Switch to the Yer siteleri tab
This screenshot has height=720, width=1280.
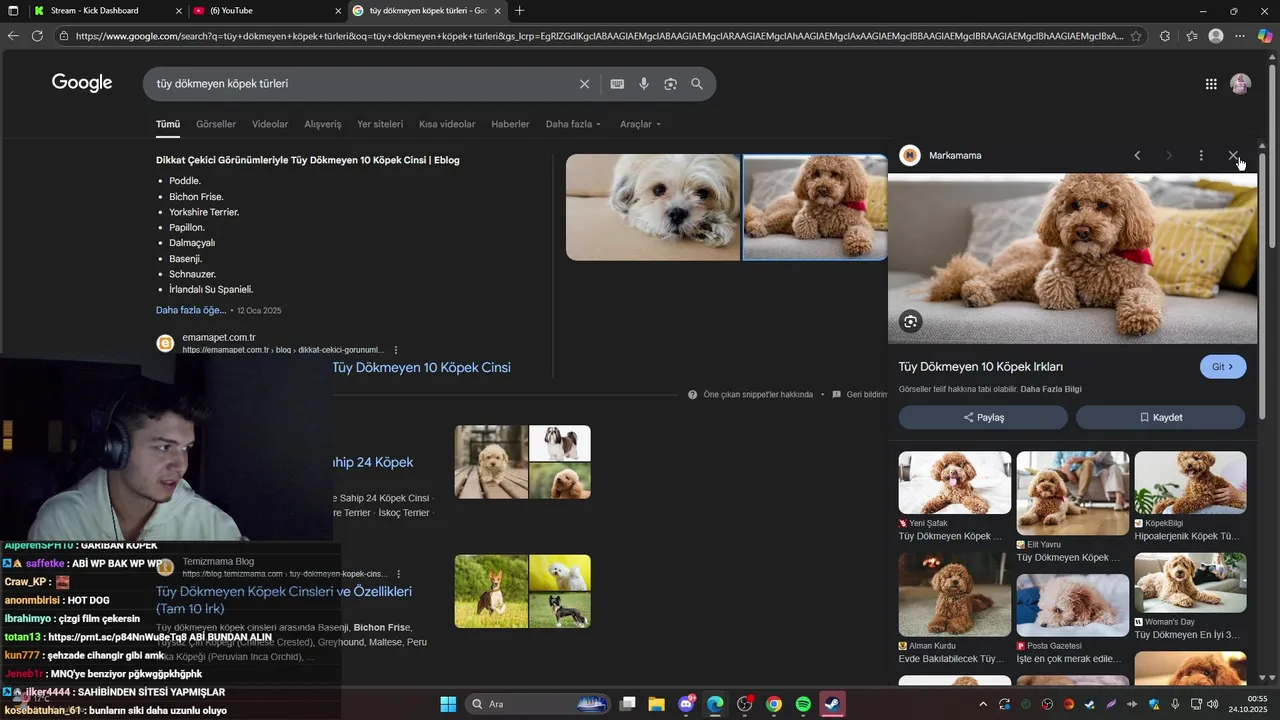coord(380,124)
